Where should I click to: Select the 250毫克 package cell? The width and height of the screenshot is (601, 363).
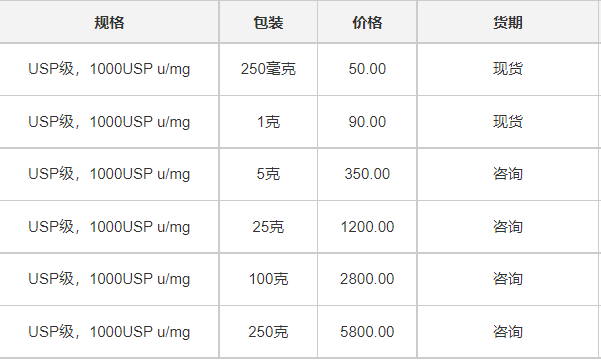268,69
